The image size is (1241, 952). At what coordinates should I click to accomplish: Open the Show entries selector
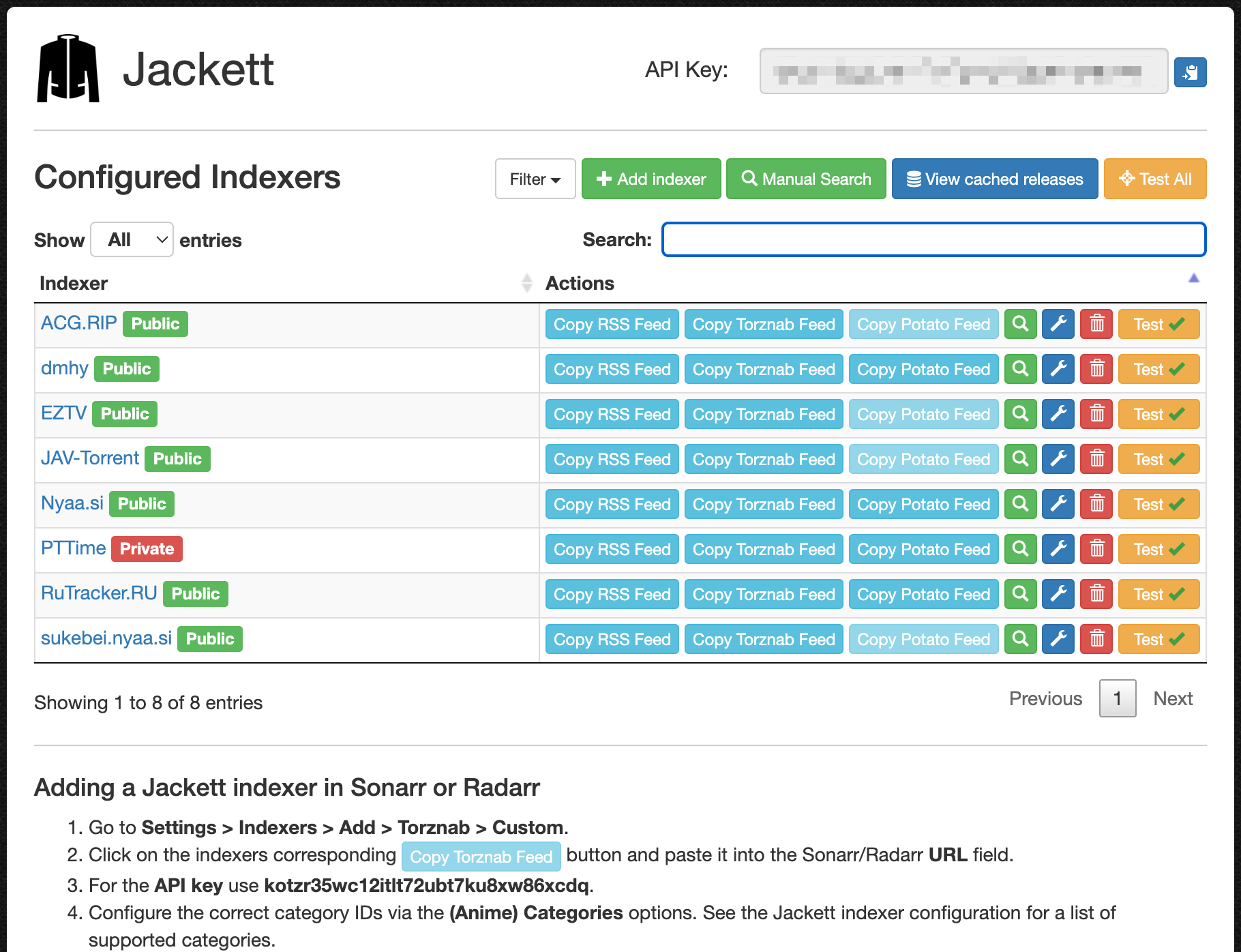click(132, 239)
